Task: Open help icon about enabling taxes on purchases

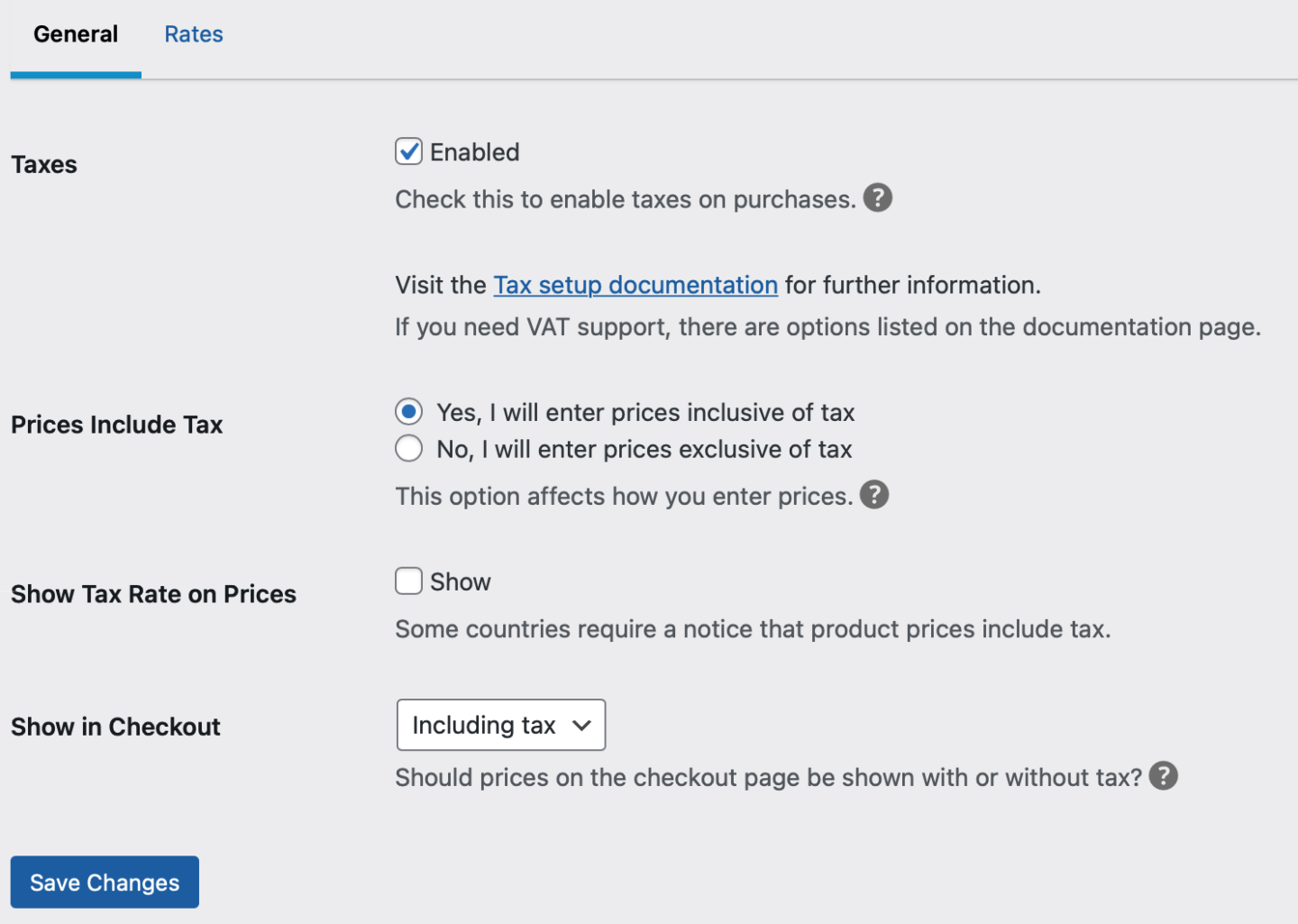Action: (x=877, y=197)
